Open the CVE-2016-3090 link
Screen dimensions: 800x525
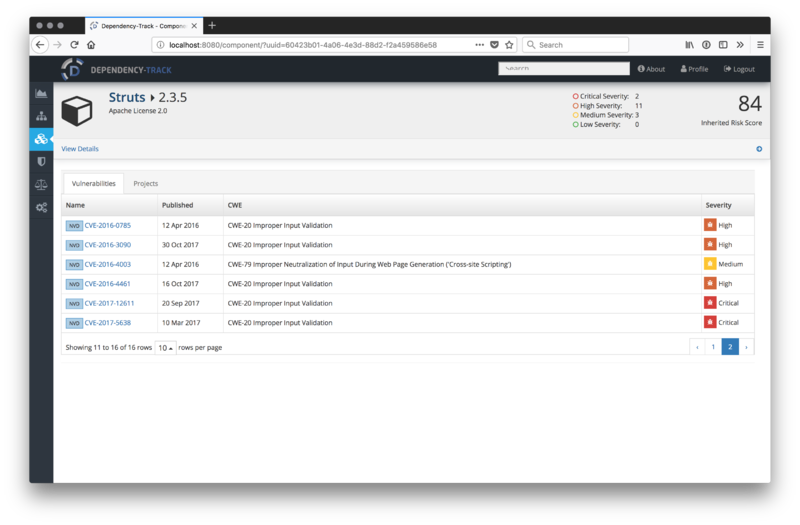pos(108,245)
